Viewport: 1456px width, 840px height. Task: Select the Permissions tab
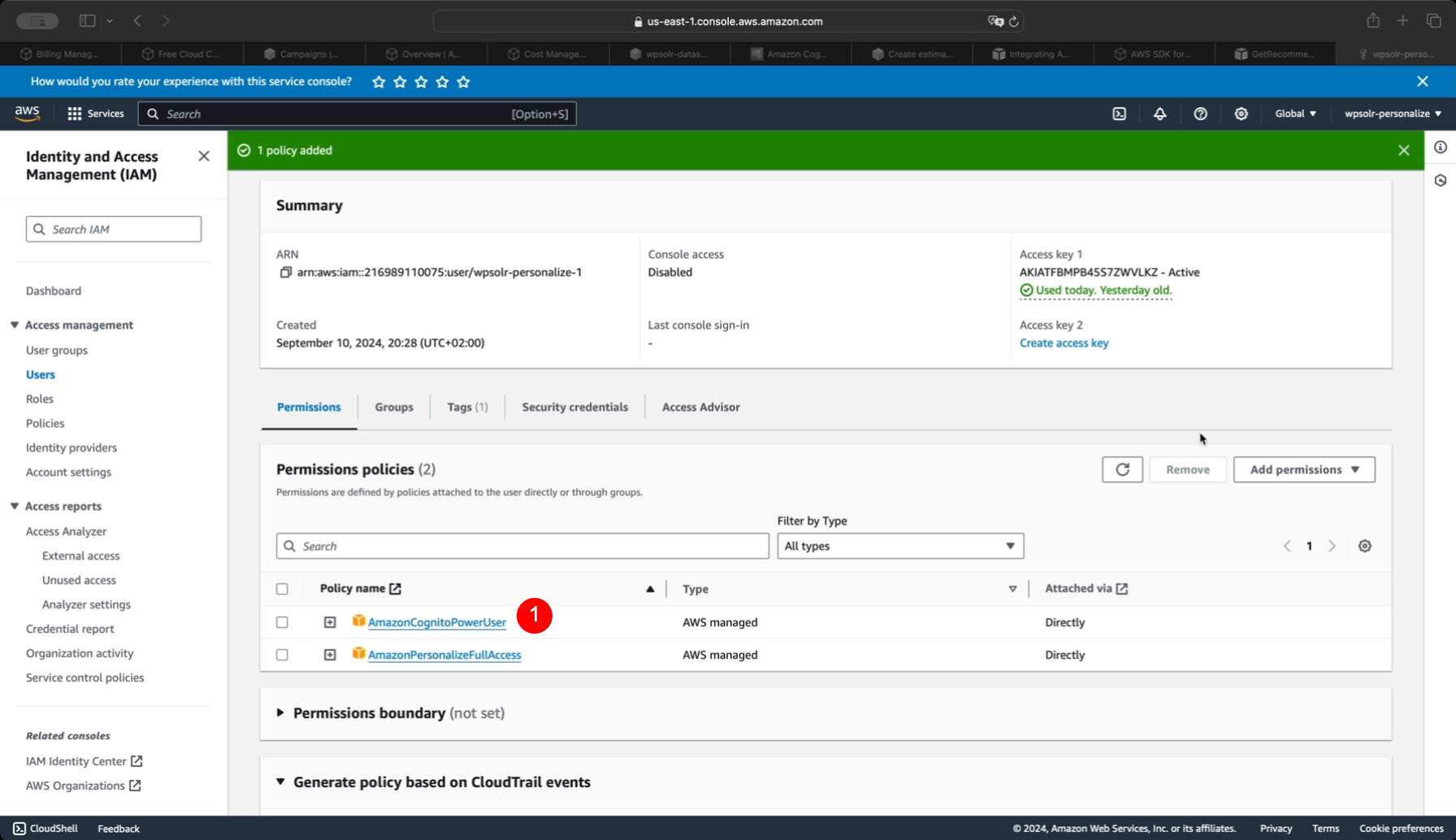click(x=309, y=407)
